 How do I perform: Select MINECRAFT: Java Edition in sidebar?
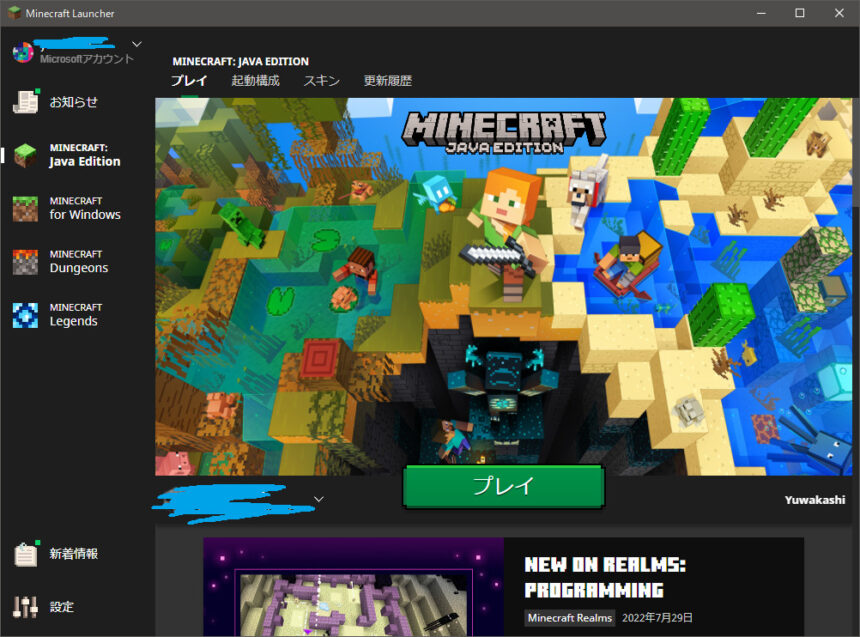[x=85, y=155]
